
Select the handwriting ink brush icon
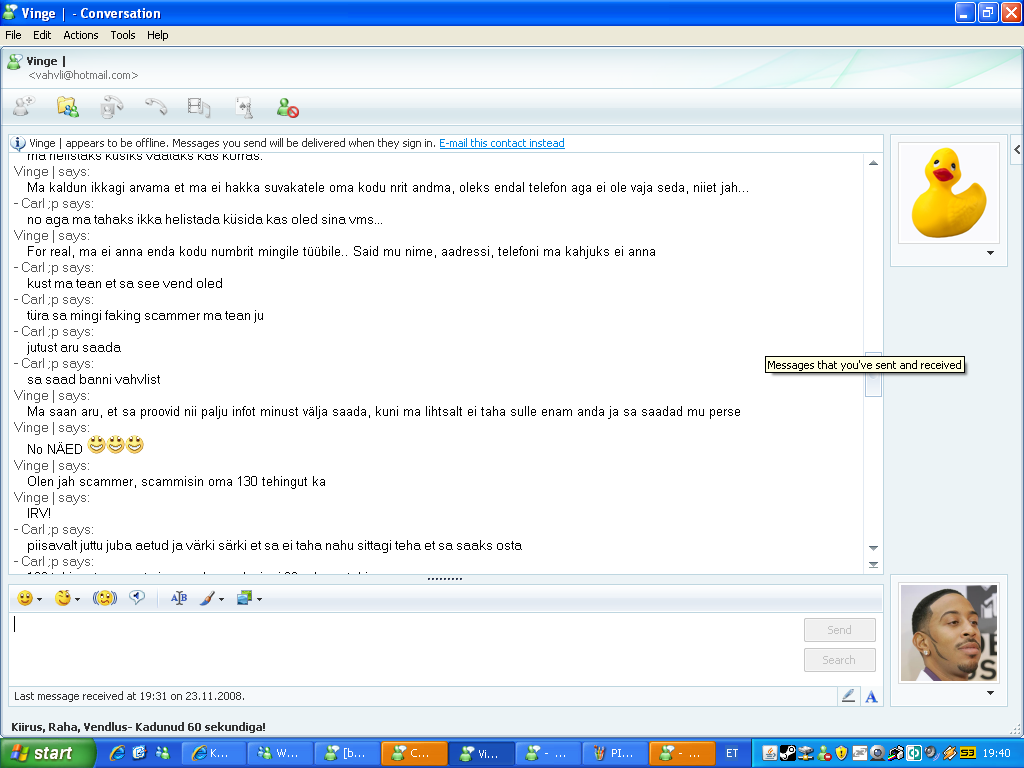point(208,597)
